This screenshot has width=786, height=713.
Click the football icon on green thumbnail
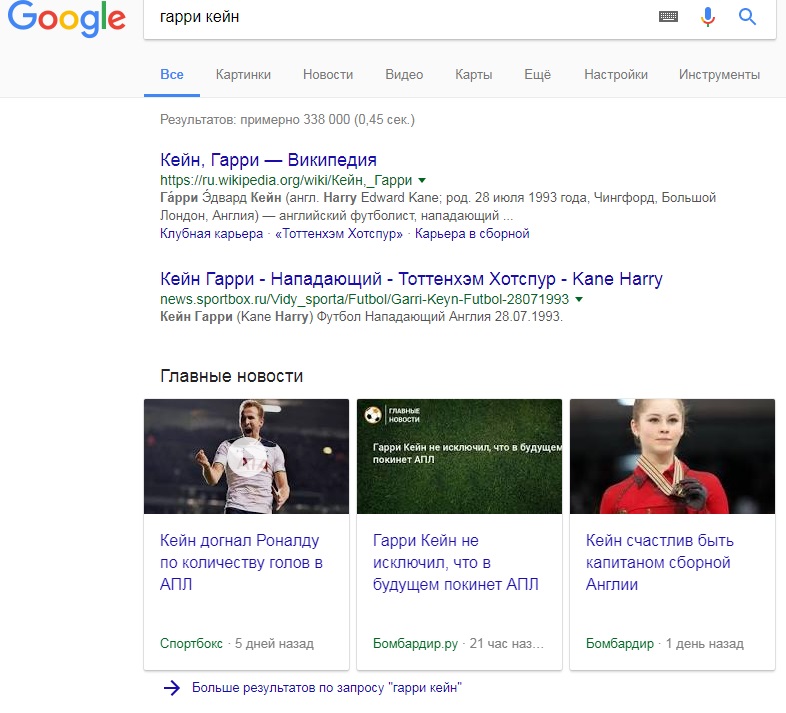(373, 415)
